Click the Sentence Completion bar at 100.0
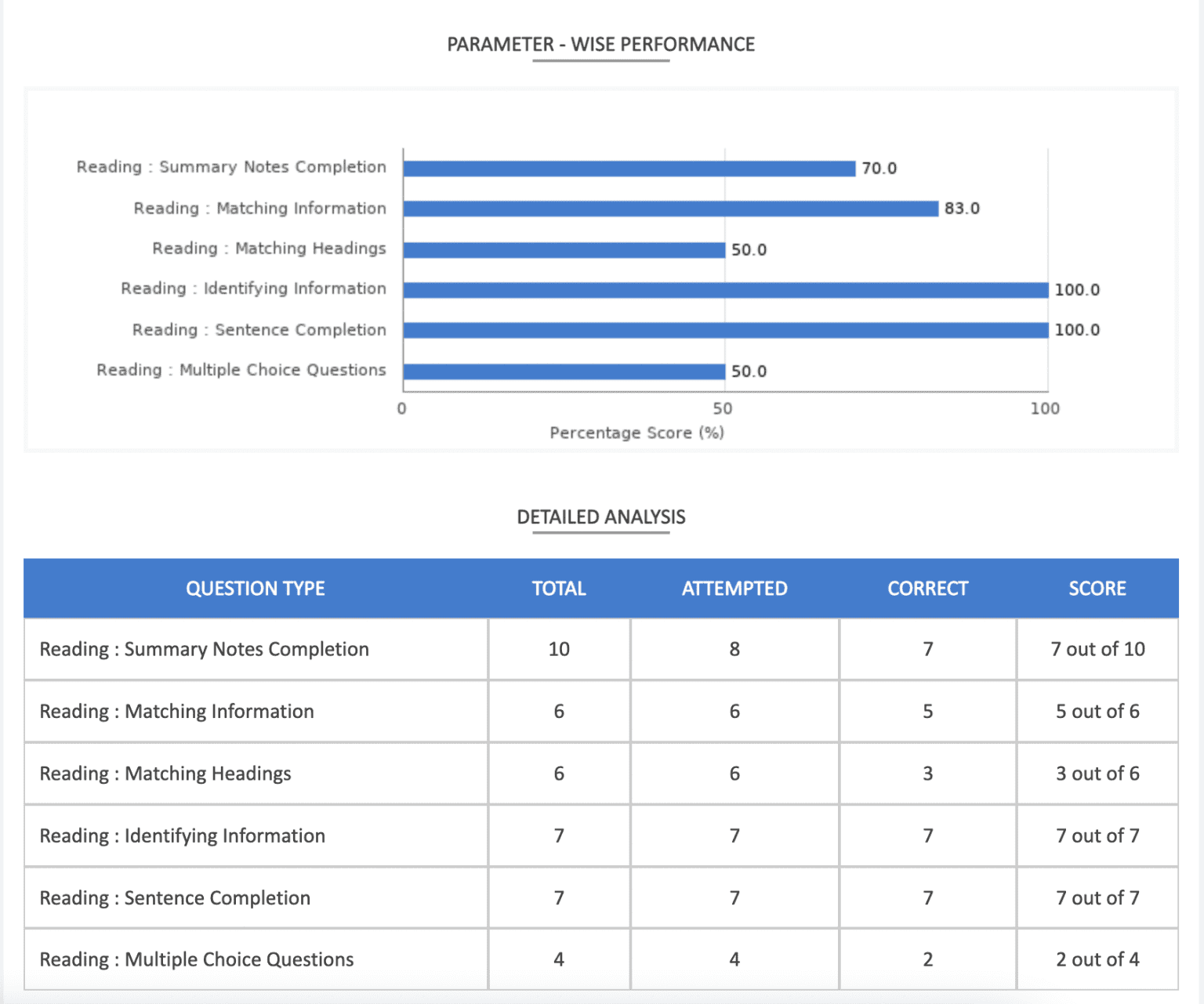This screenshot has width=1204, height=1004. coord(721,329)
